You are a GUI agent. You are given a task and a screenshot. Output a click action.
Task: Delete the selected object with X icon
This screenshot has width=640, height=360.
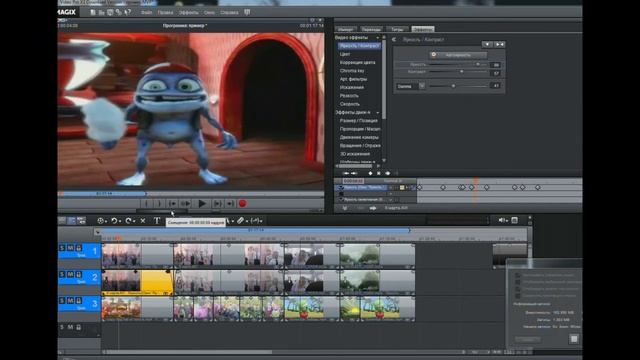tap(143, 221)
